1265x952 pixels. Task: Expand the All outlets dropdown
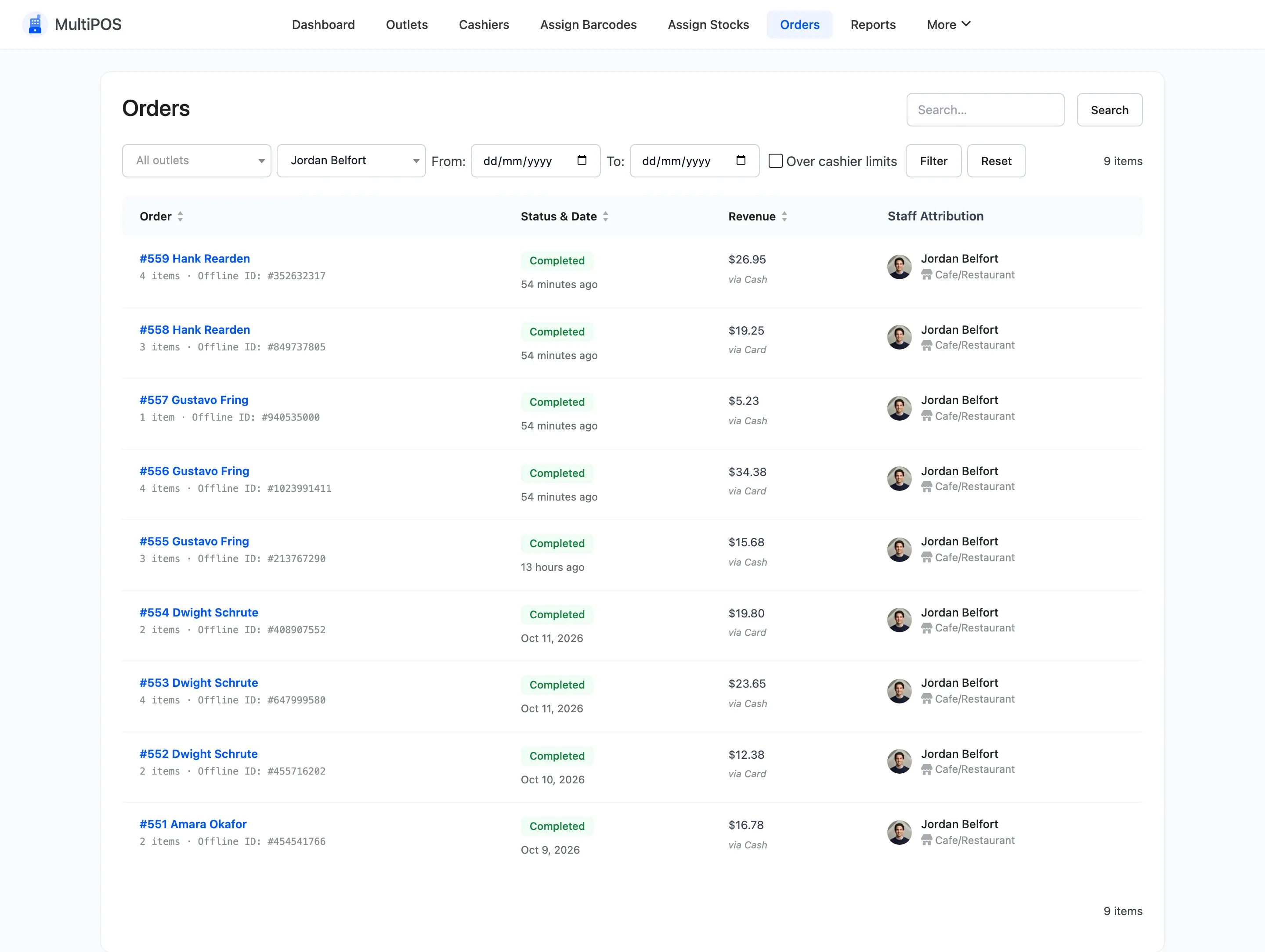197,161
